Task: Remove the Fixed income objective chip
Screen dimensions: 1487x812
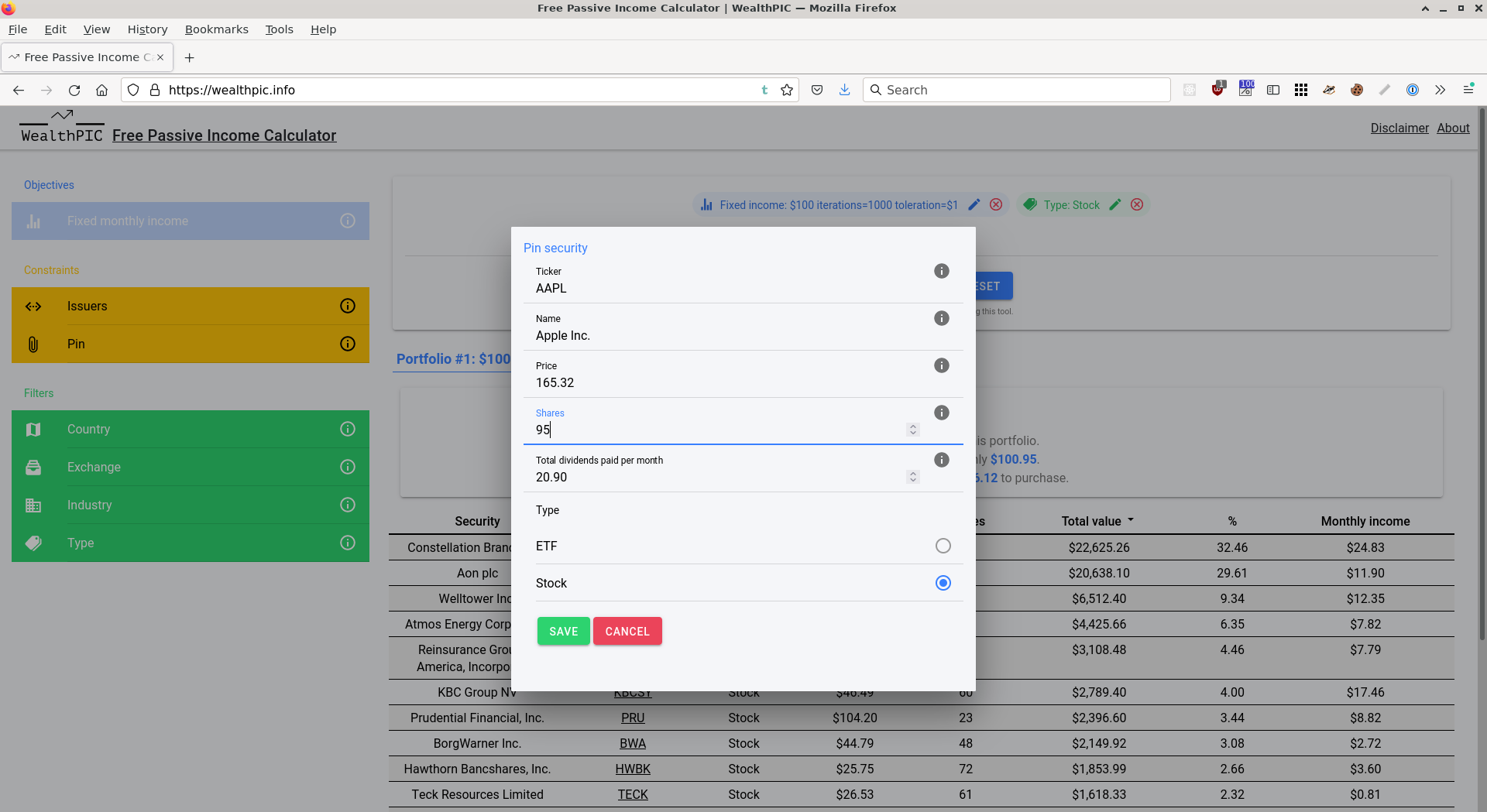Action: point(996,204)
